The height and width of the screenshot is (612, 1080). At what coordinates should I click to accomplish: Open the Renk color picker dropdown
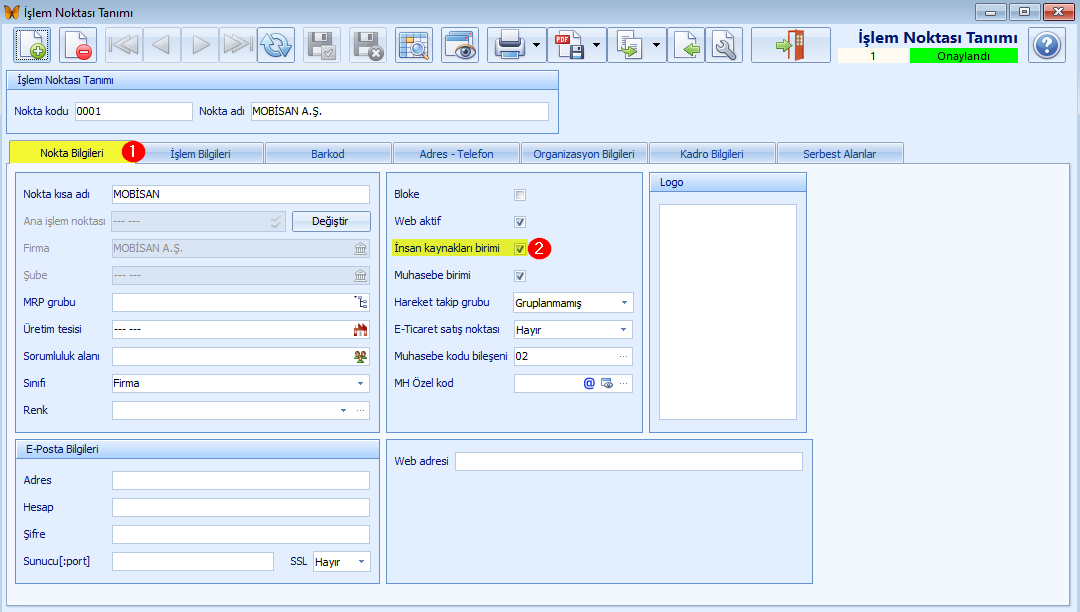coord(343,411)
